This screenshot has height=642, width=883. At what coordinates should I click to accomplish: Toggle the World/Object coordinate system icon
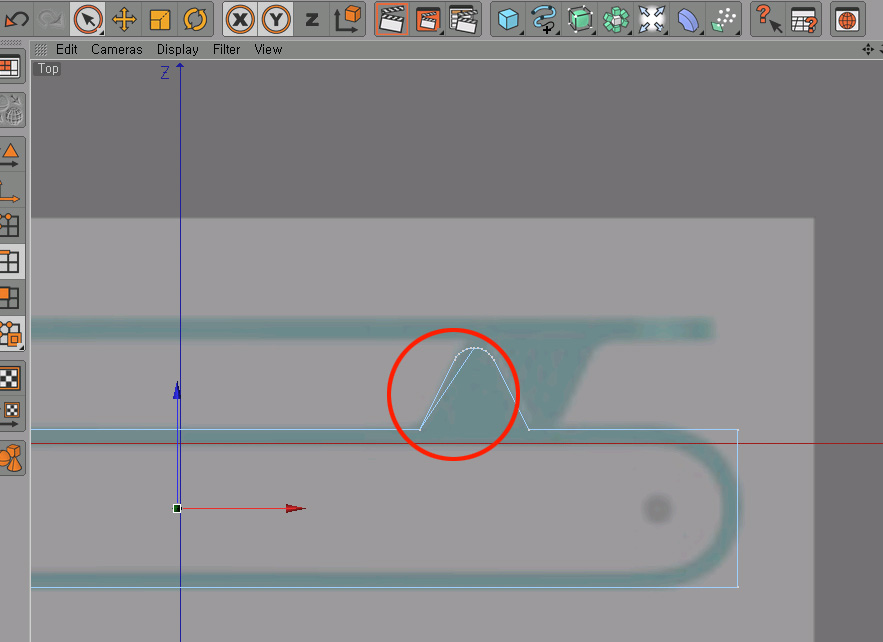(347, 20)
